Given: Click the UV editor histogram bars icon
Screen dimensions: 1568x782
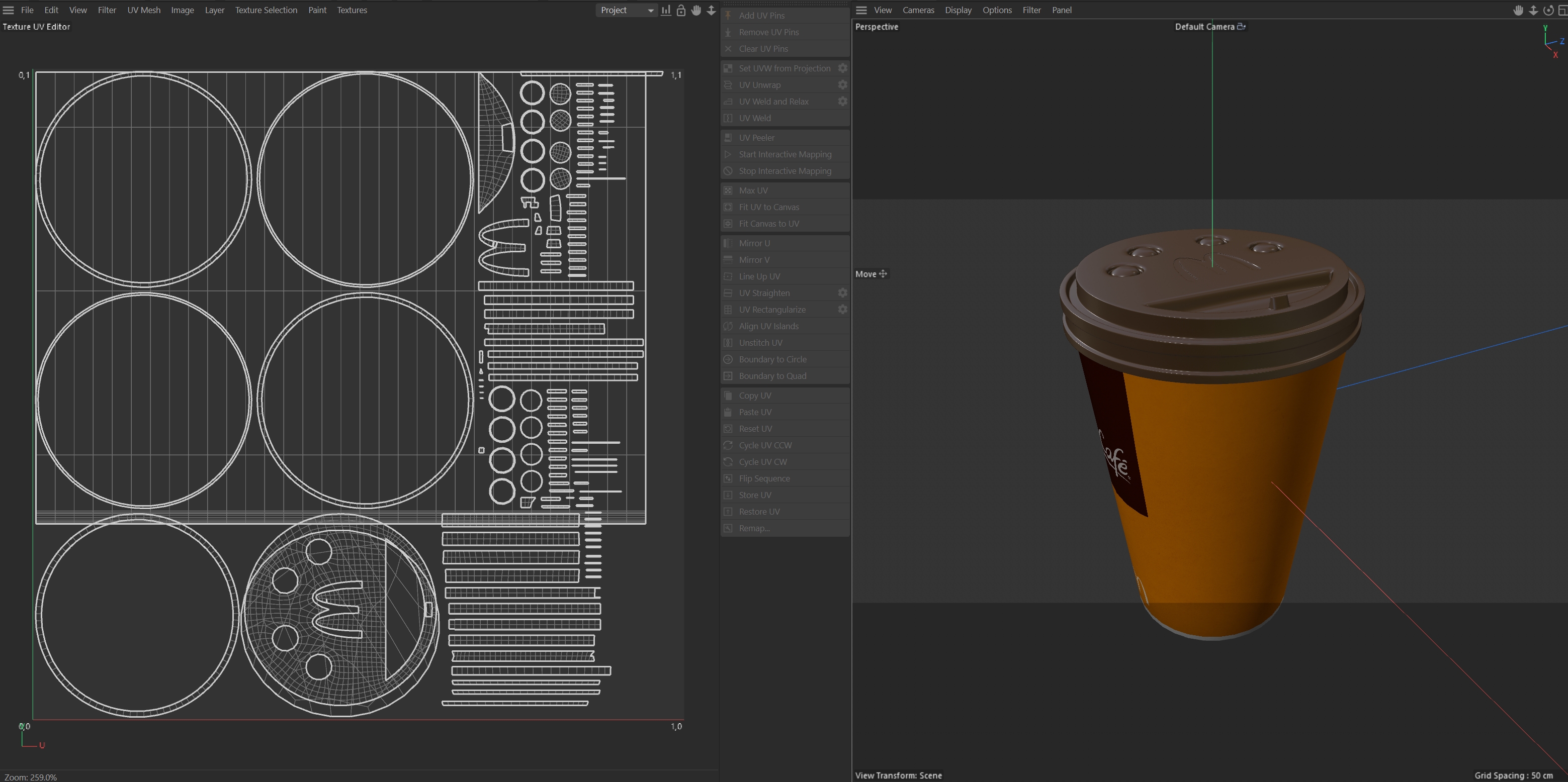Looking at the screenshot, I should click(x=666, y=10).
